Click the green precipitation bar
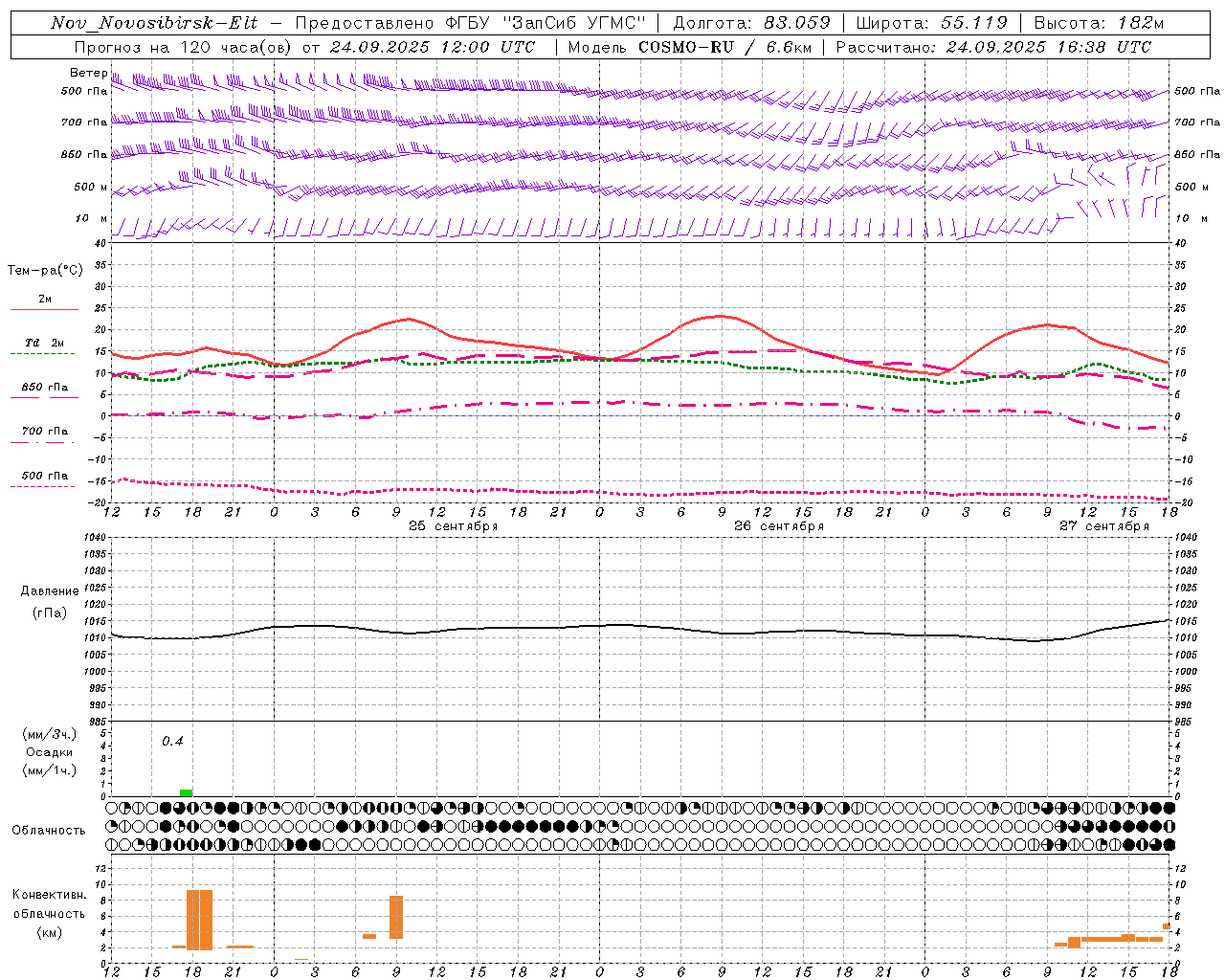The image size is (1225, 980). click(186, 792)
